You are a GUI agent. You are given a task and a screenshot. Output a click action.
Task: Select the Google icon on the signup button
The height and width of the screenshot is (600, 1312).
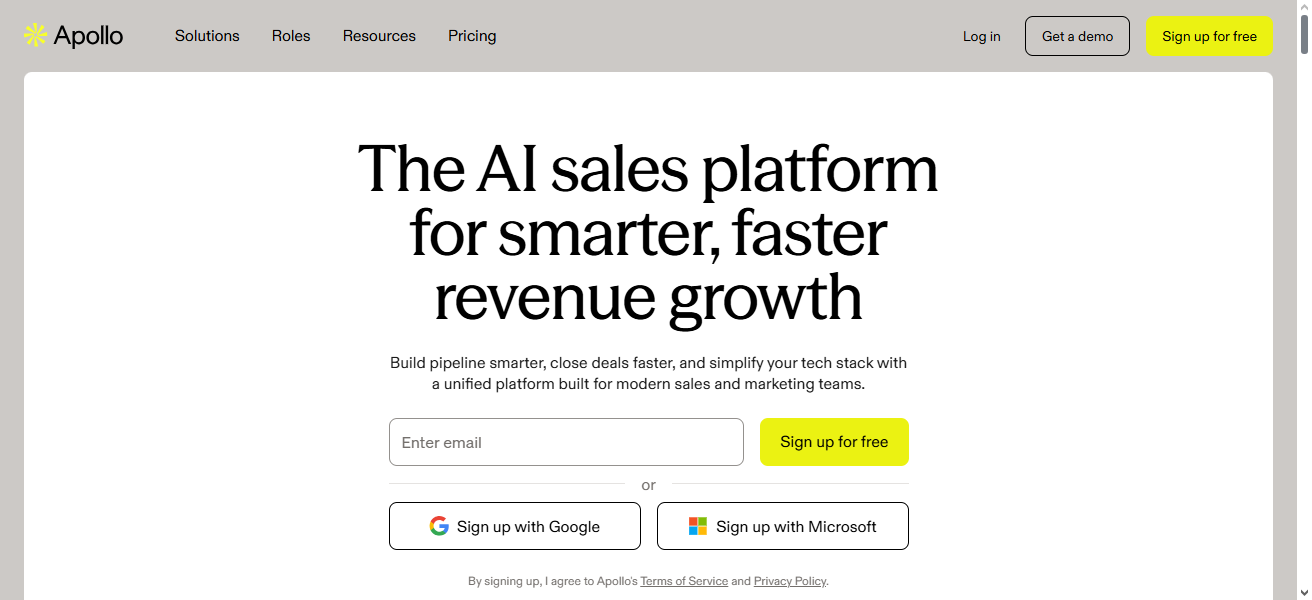[438, 525]
